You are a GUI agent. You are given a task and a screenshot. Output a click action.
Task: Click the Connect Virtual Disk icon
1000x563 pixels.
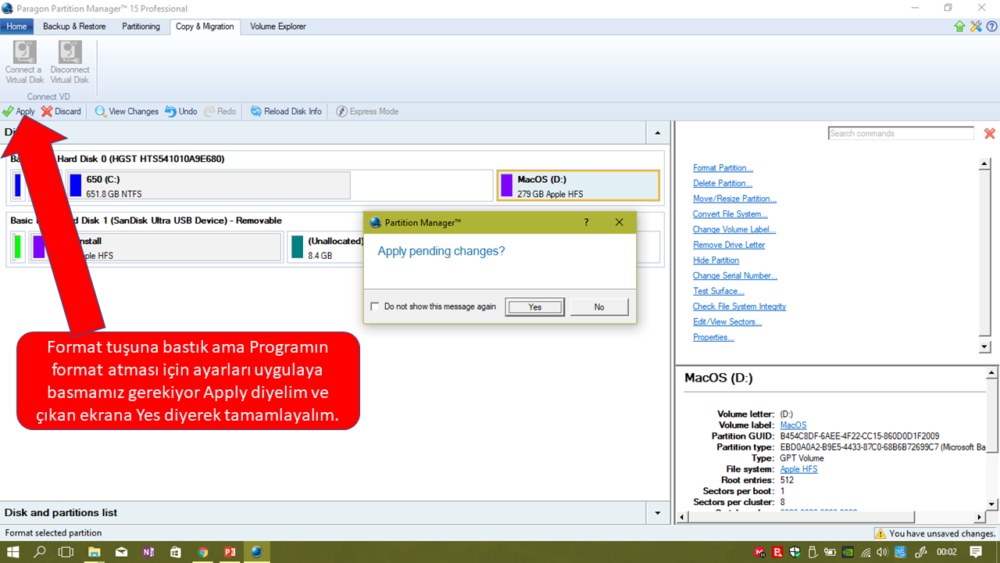point(24,53)
